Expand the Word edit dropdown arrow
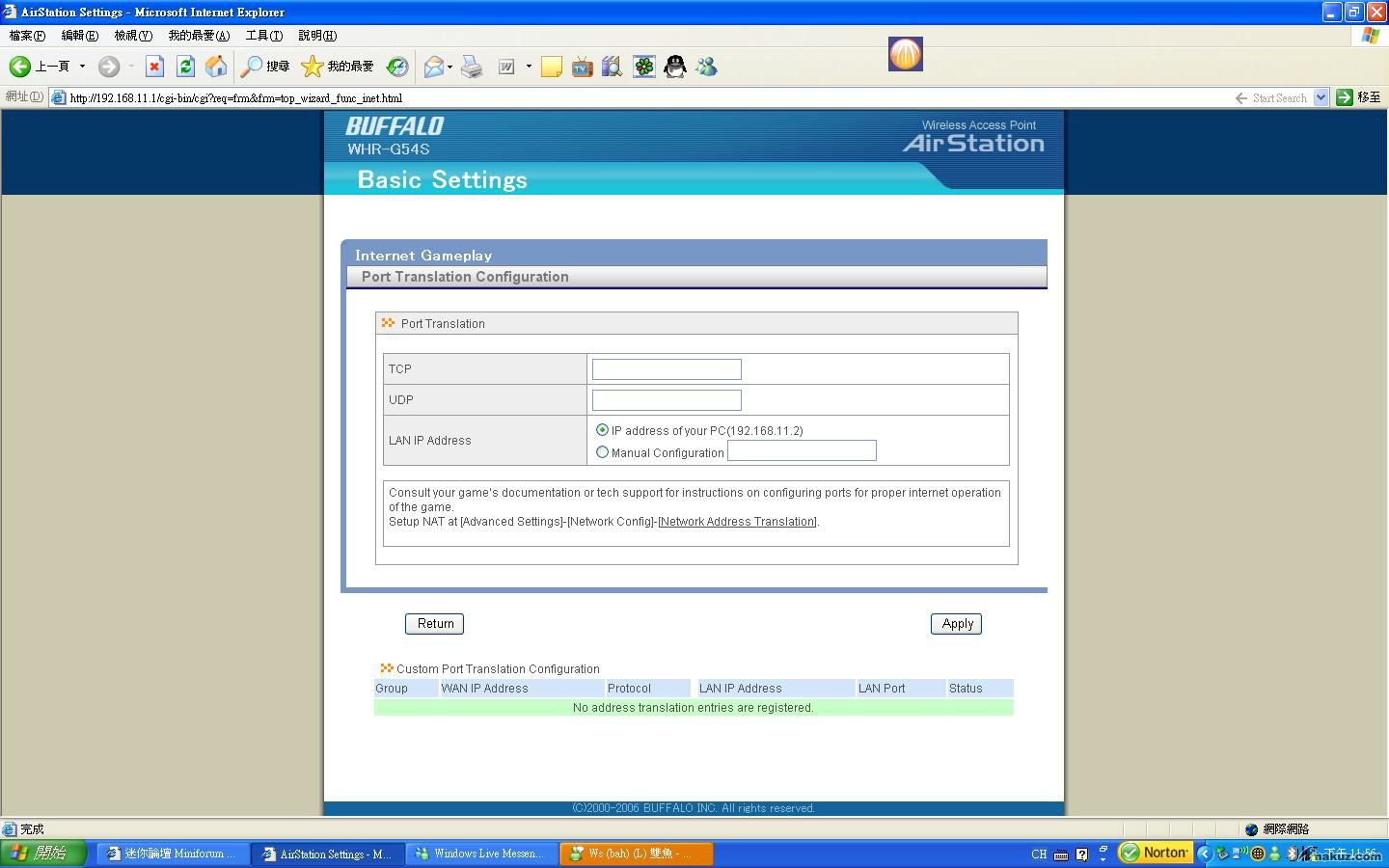The image size is (1389, 868). tap(529, 66)
